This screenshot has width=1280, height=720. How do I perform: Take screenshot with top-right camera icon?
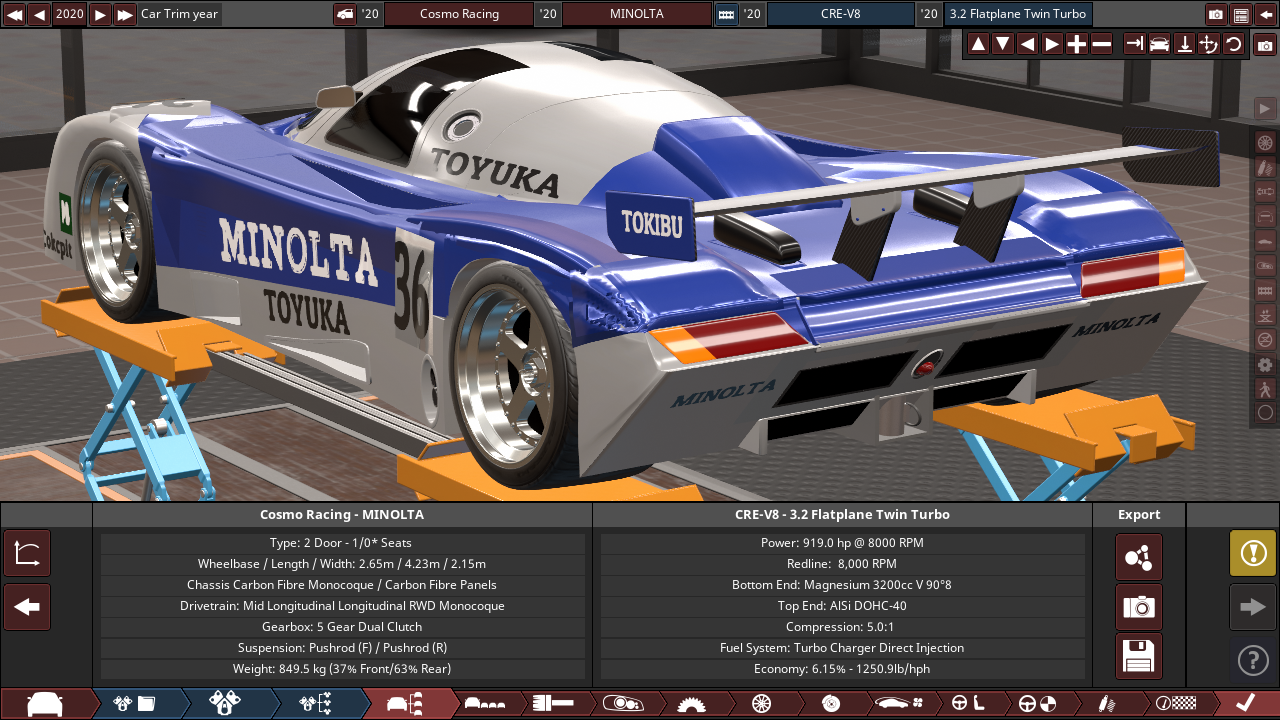coord(1216,14)
